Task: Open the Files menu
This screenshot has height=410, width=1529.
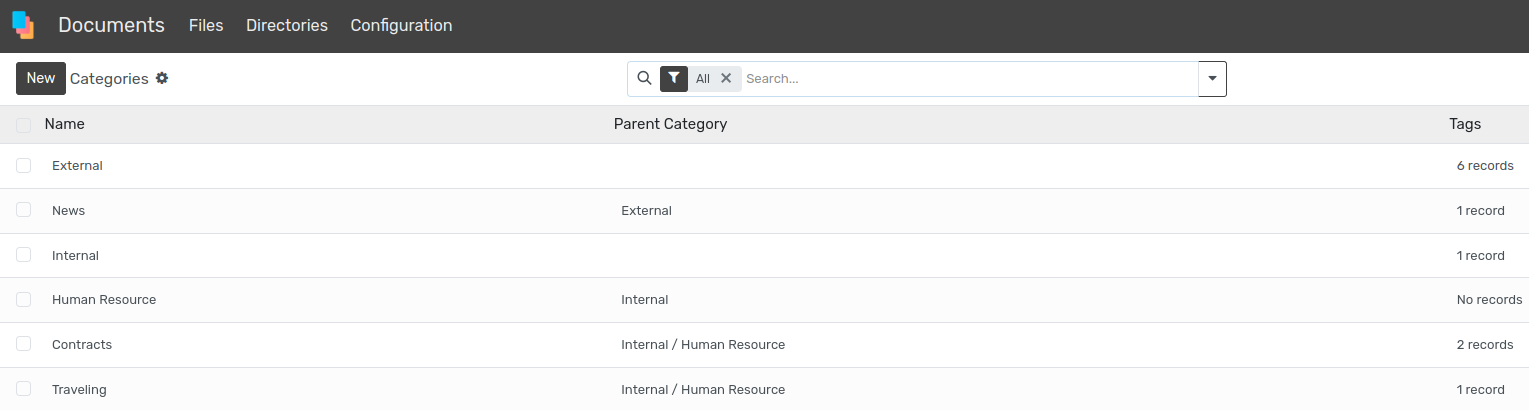Action: tap(206, 26)
